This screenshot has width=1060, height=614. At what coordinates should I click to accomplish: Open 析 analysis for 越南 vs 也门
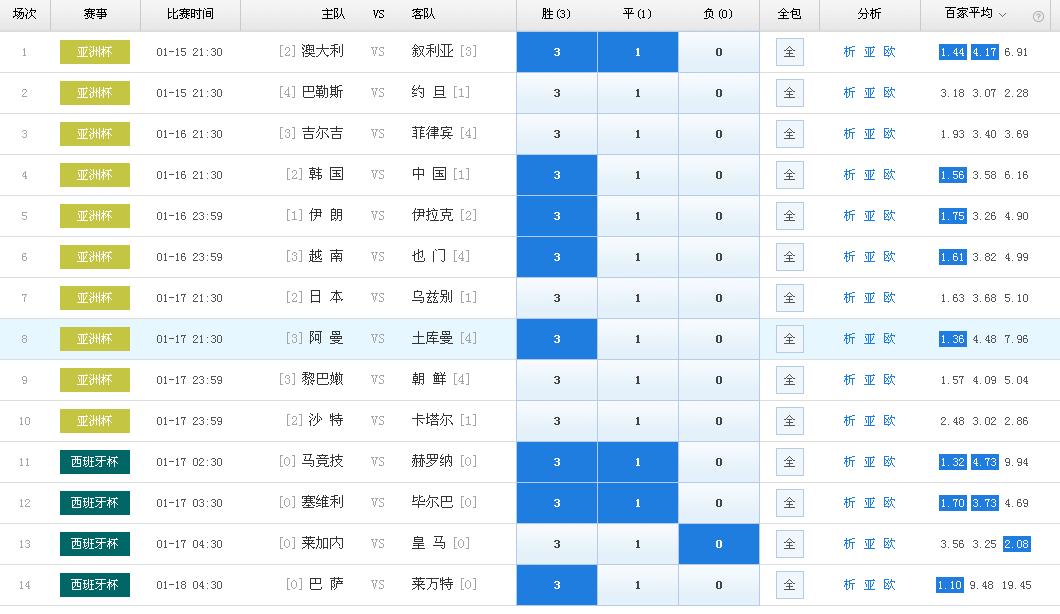pyautogui.click(x=850, y=257)
